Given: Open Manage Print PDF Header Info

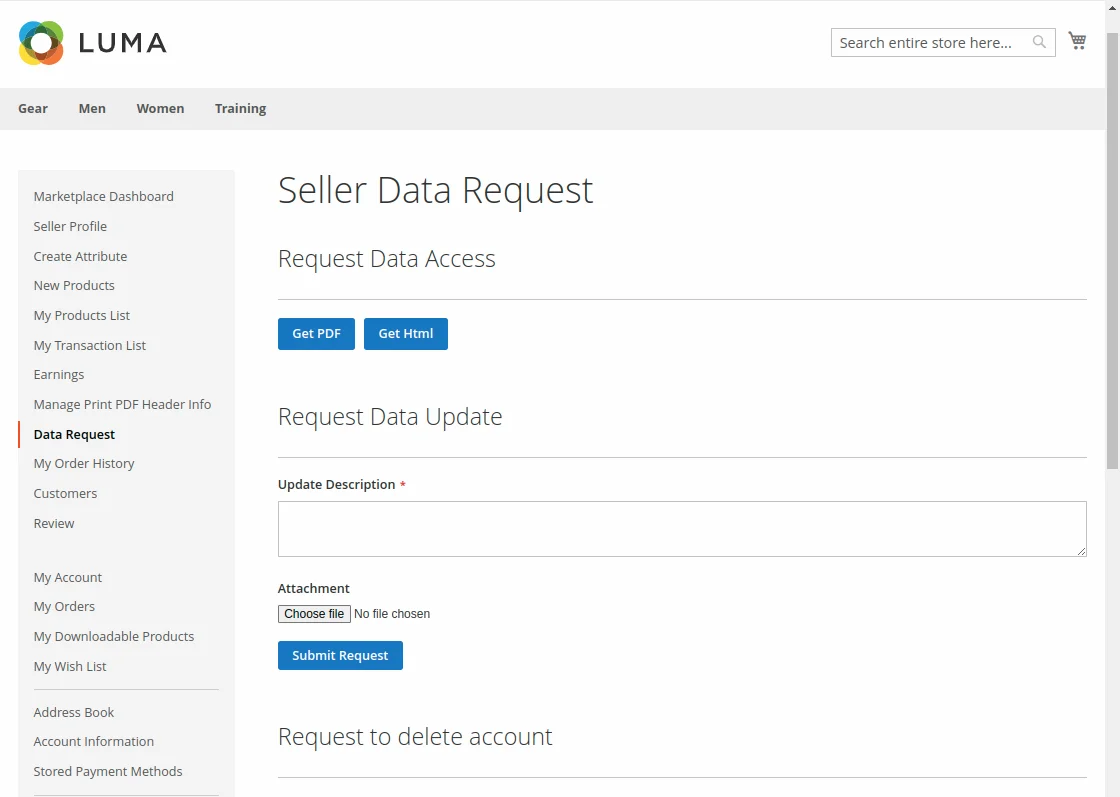Looking at the screenshot, I should pyautogui.click(x=122, y=404).
